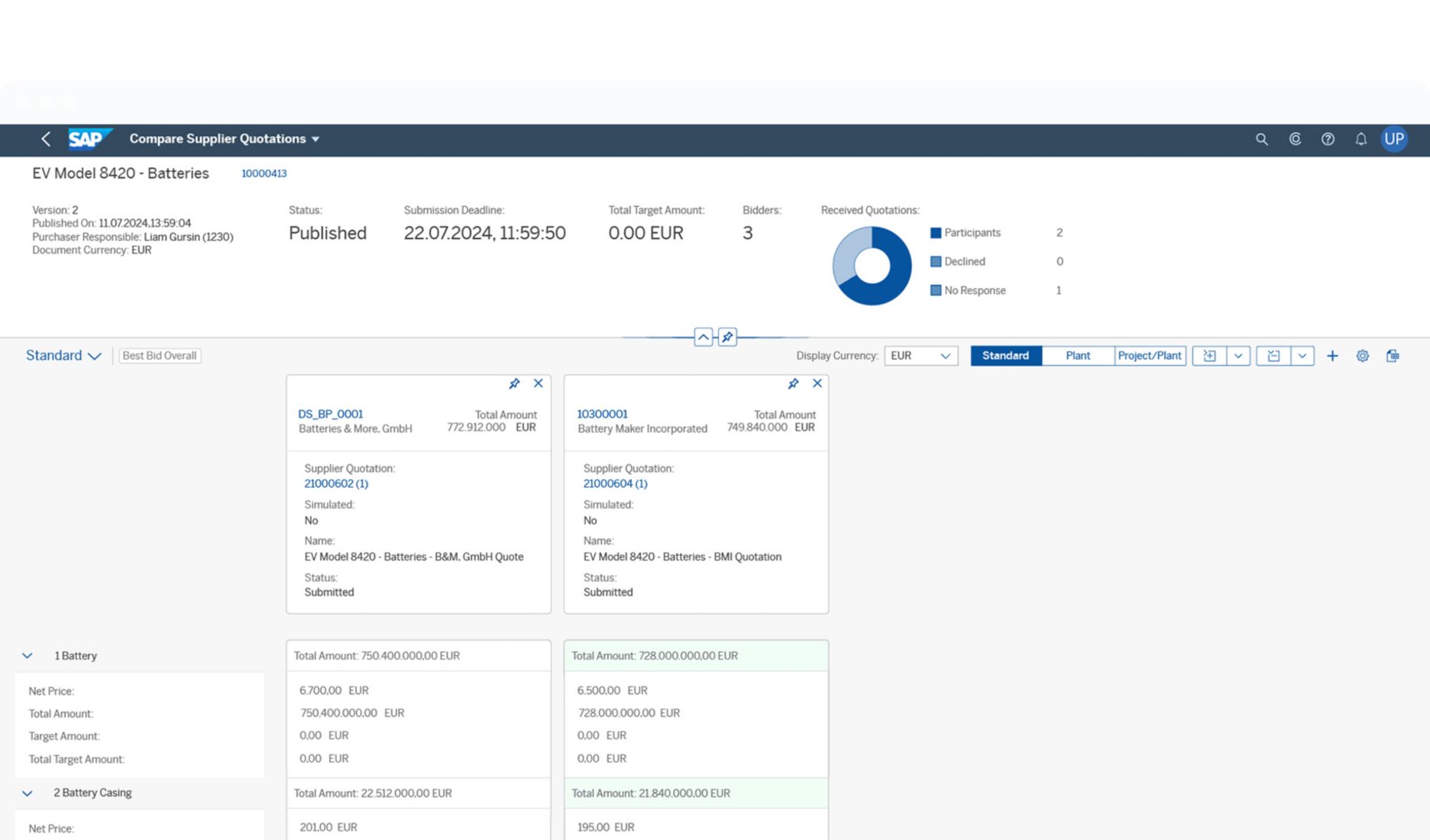
Task: Open supplier quotation 21000602 link
Action: pos(335,483)
